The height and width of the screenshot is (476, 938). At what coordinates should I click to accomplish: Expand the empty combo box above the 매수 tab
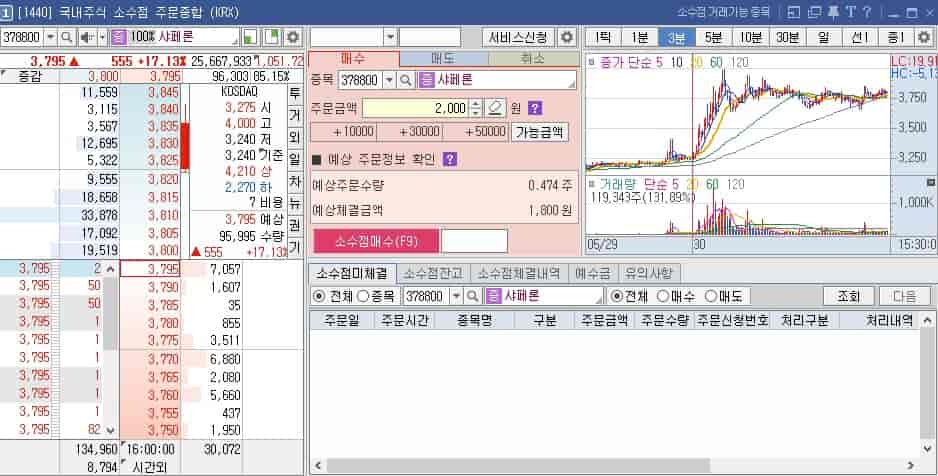tap(390, 37)
